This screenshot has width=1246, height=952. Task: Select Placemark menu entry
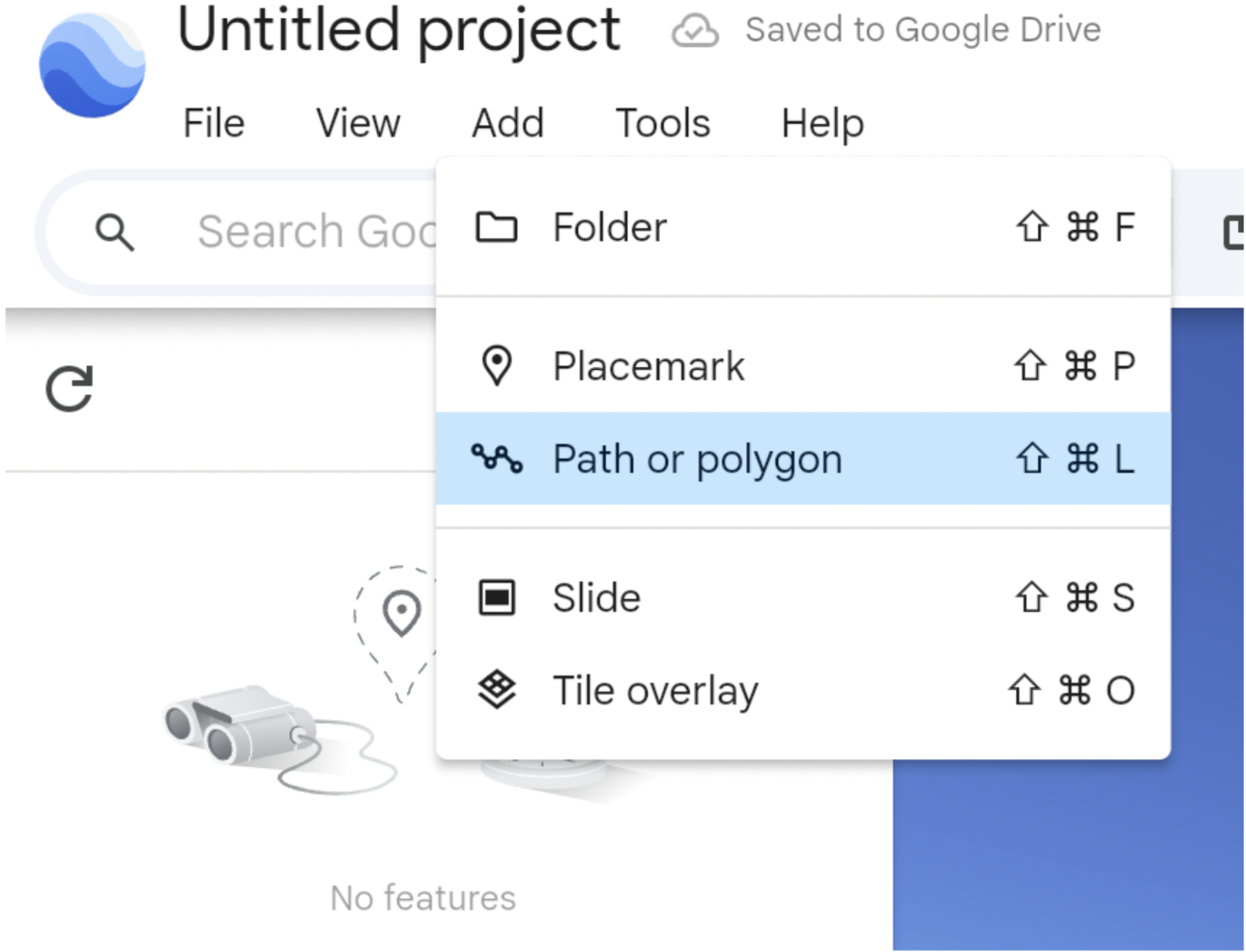click(648, 367)
